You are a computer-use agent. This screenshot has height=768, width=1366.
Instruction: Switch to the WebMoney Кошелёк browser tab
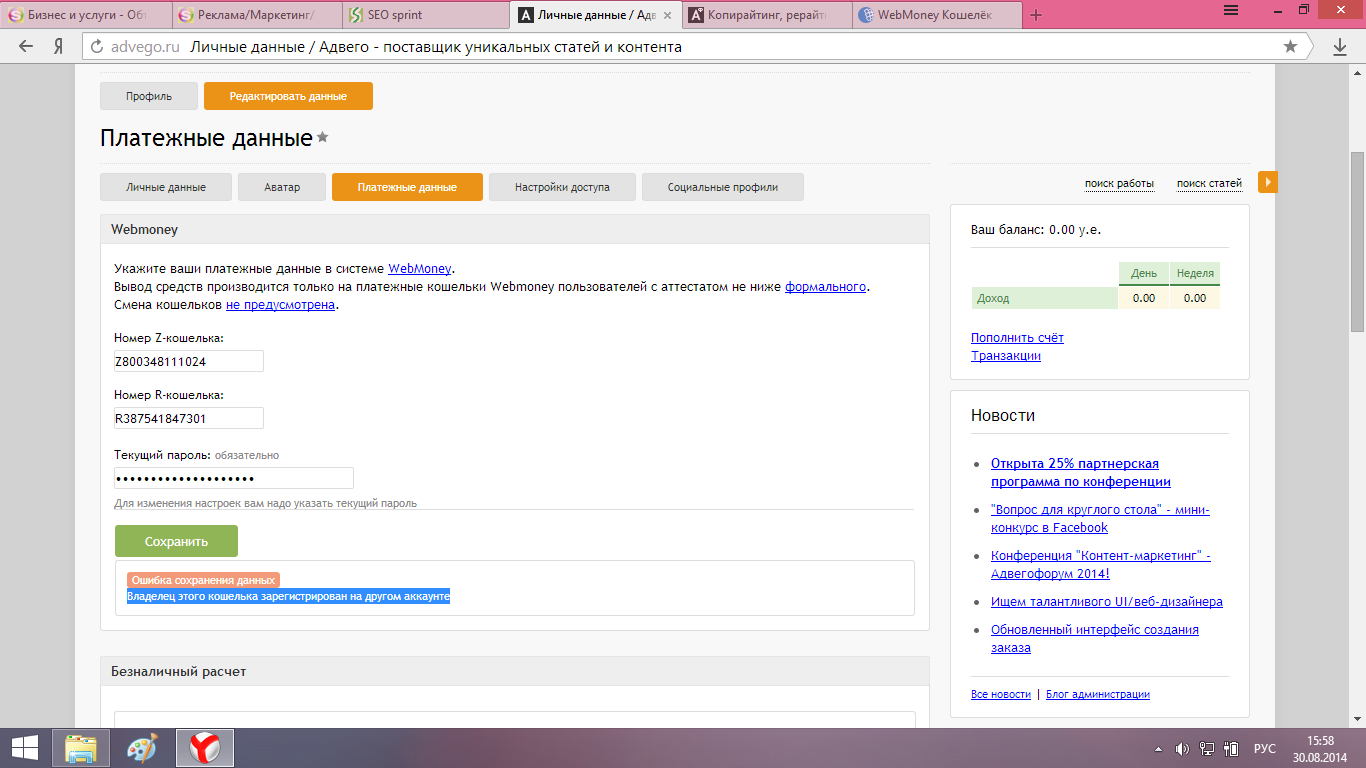click(937, 15)
